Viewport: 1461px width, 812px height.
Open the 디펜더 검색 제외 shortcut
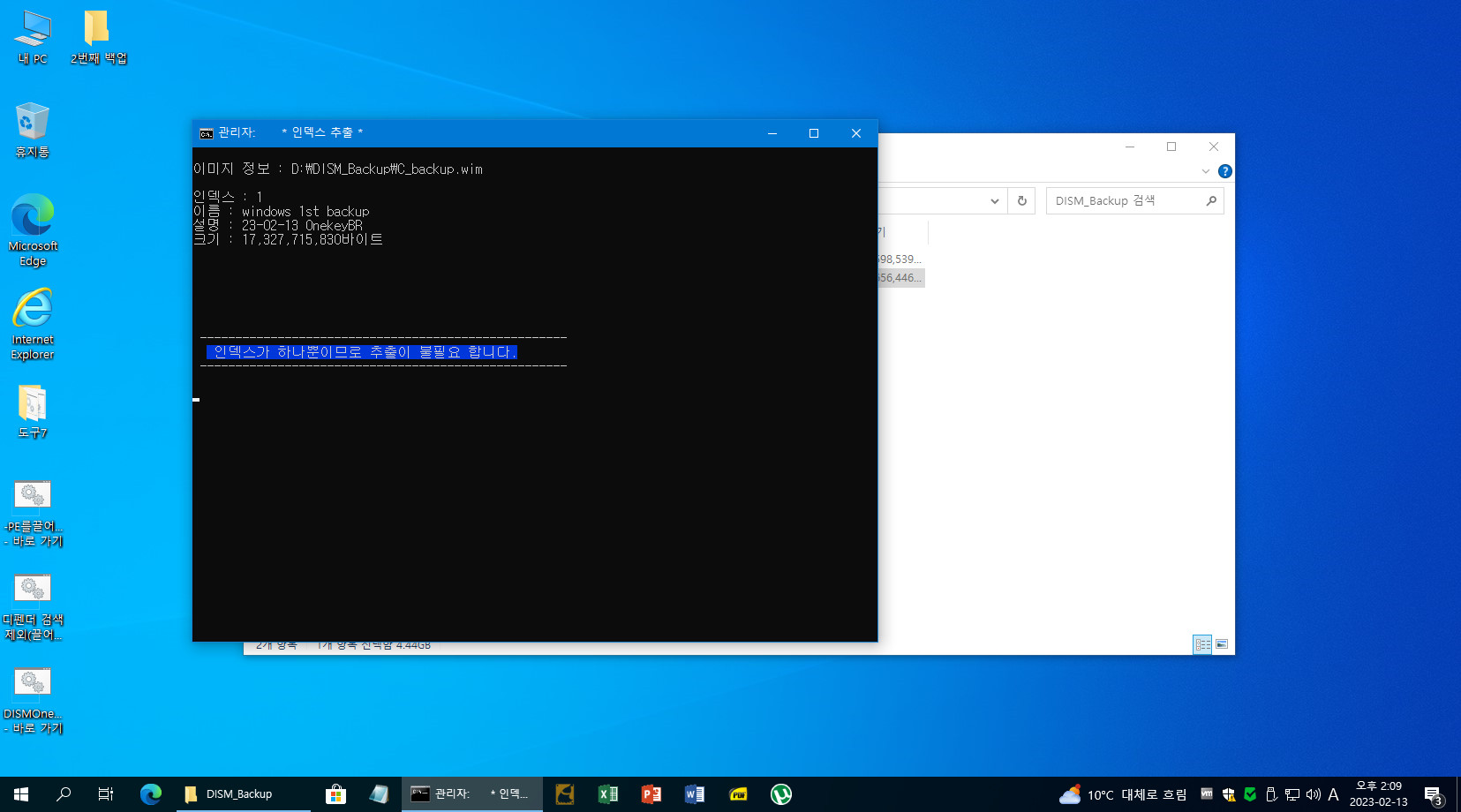click(33, 607)
